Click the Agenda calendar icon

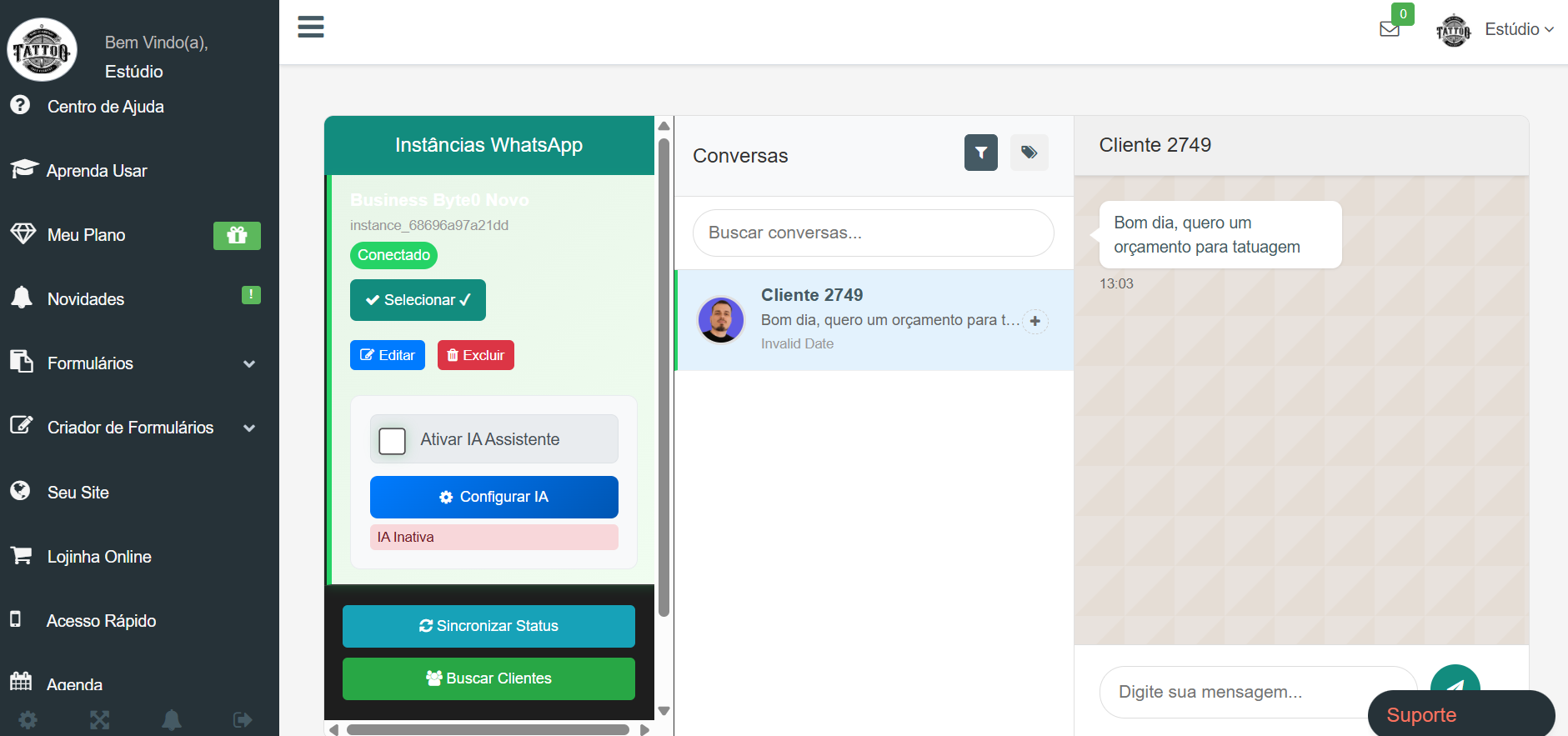(21, 682)
